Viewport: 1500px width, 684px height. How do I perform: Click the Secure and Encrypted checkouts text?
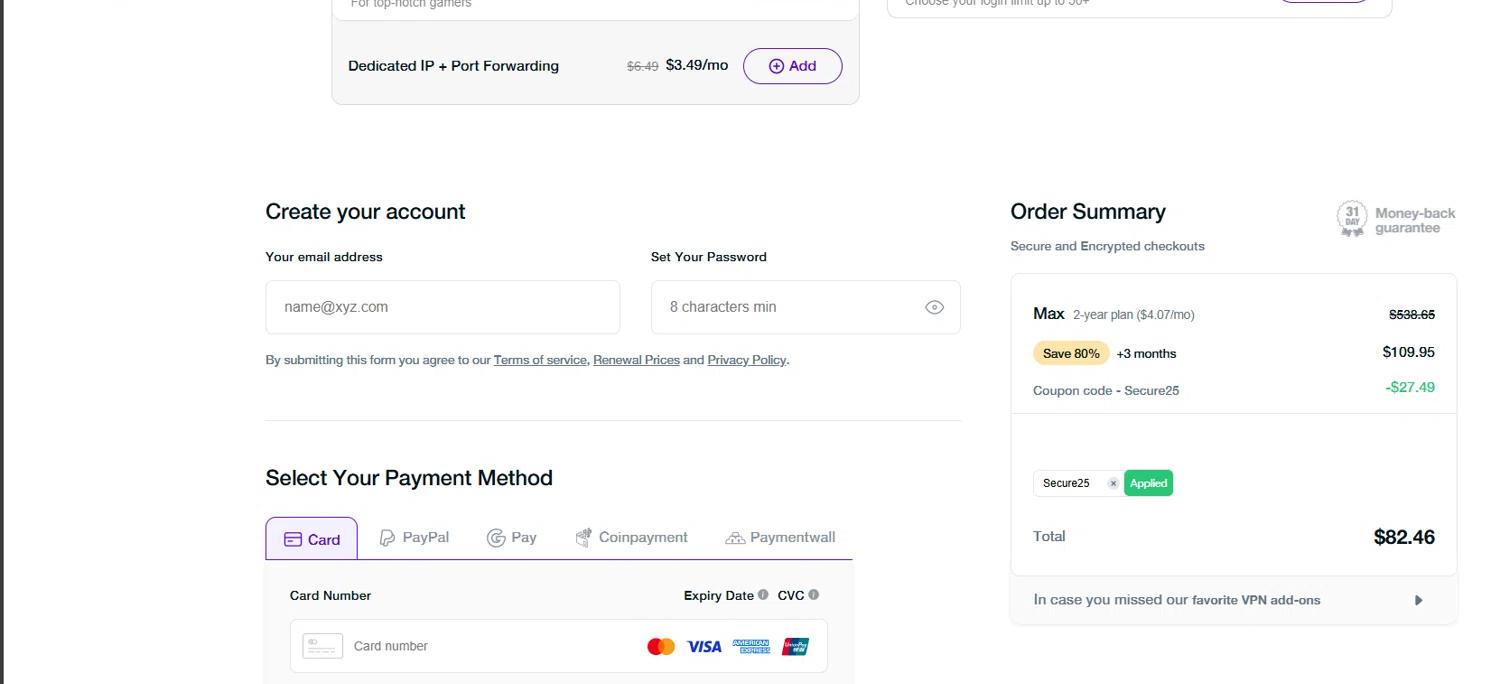[1107, 246]
